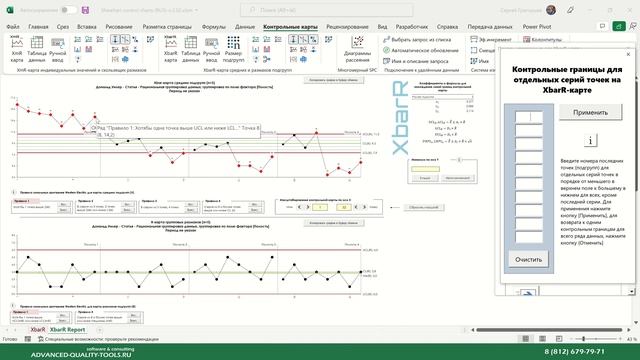
Task: Click the Очистить button in dialog
Action: (529, 259)
